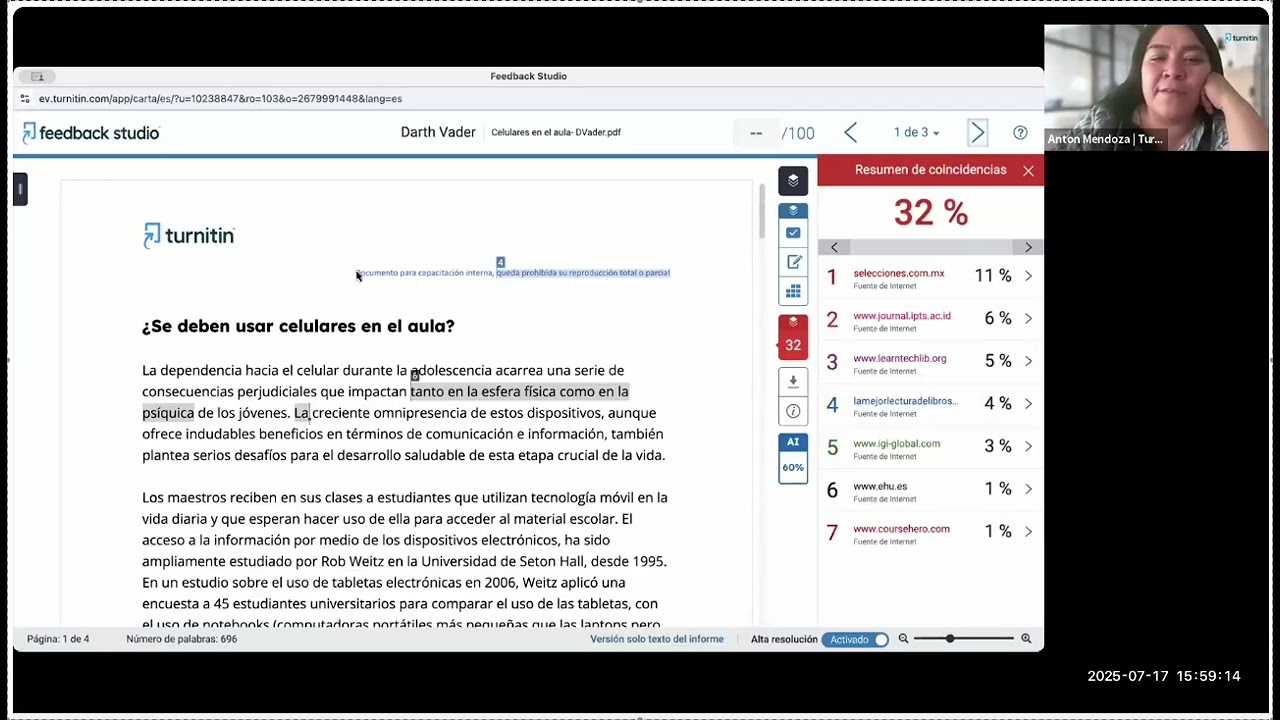This screenshot has width=1280, height=720.
Task: Click the www.learntechlib.org source link
Action: pos(899,358)
